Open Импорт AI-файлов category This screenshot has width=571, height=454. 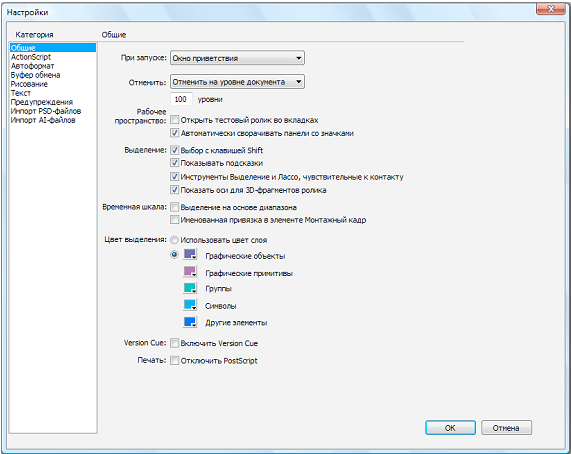pos(43,120)
